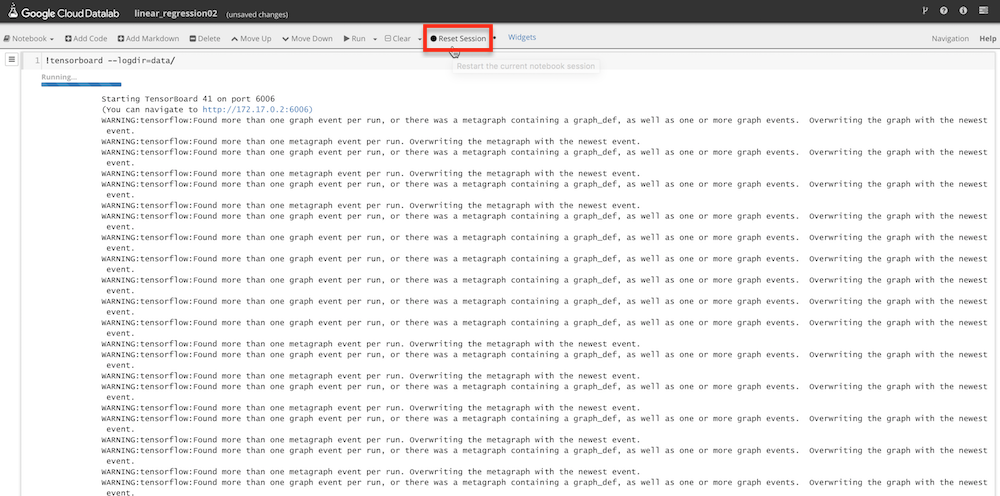Delete the current cell

click(205, 39)
